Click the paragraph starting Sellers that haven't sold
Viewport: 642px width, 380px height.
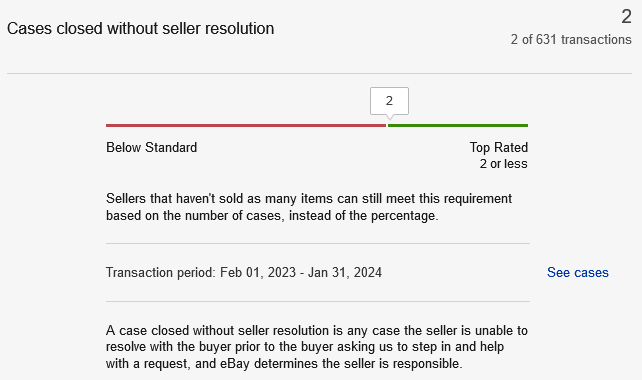pyautogui.click(x=309, y=207)
